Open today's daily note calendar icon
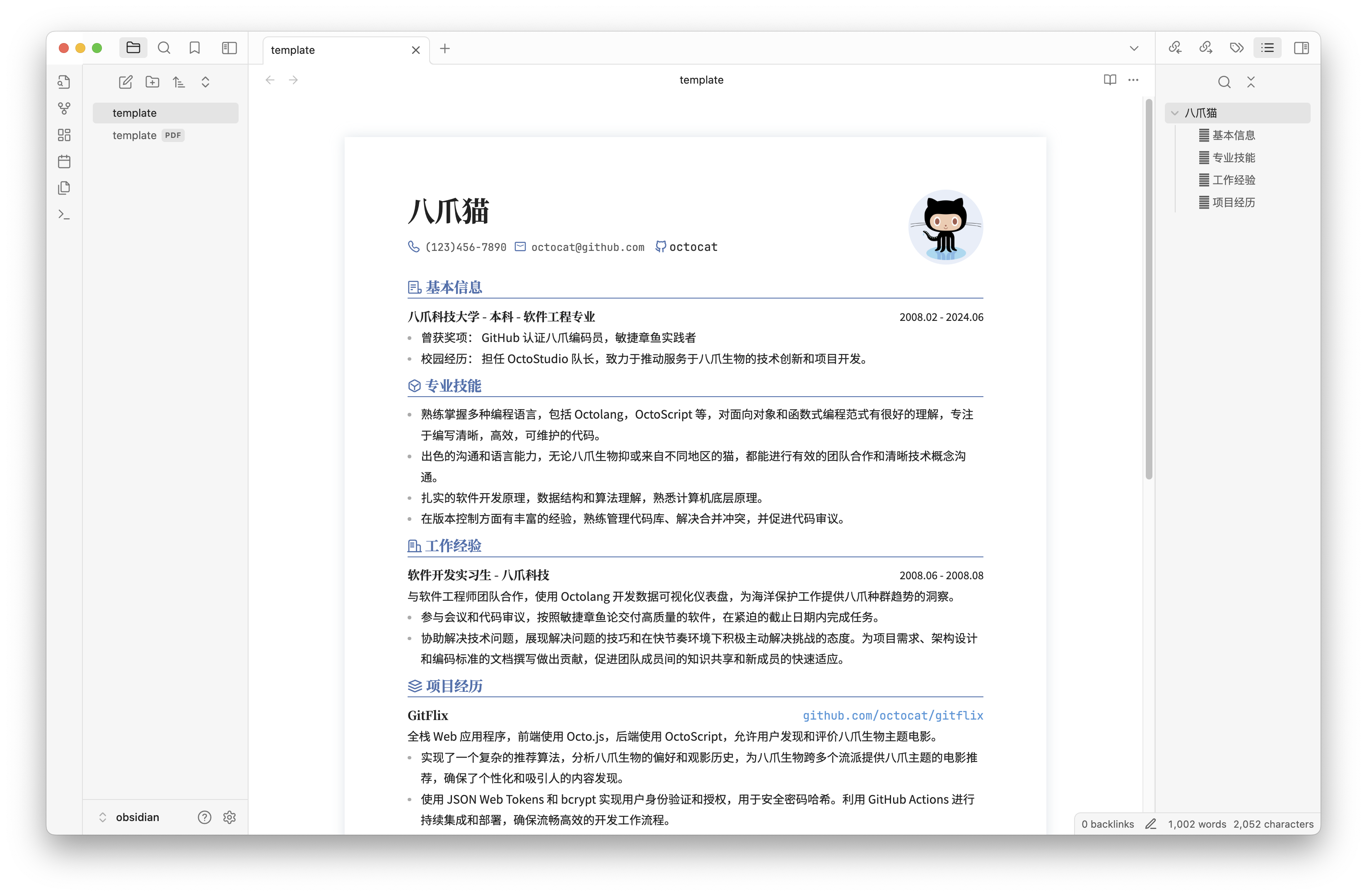The image size is (1367, 896). point(64,161)
